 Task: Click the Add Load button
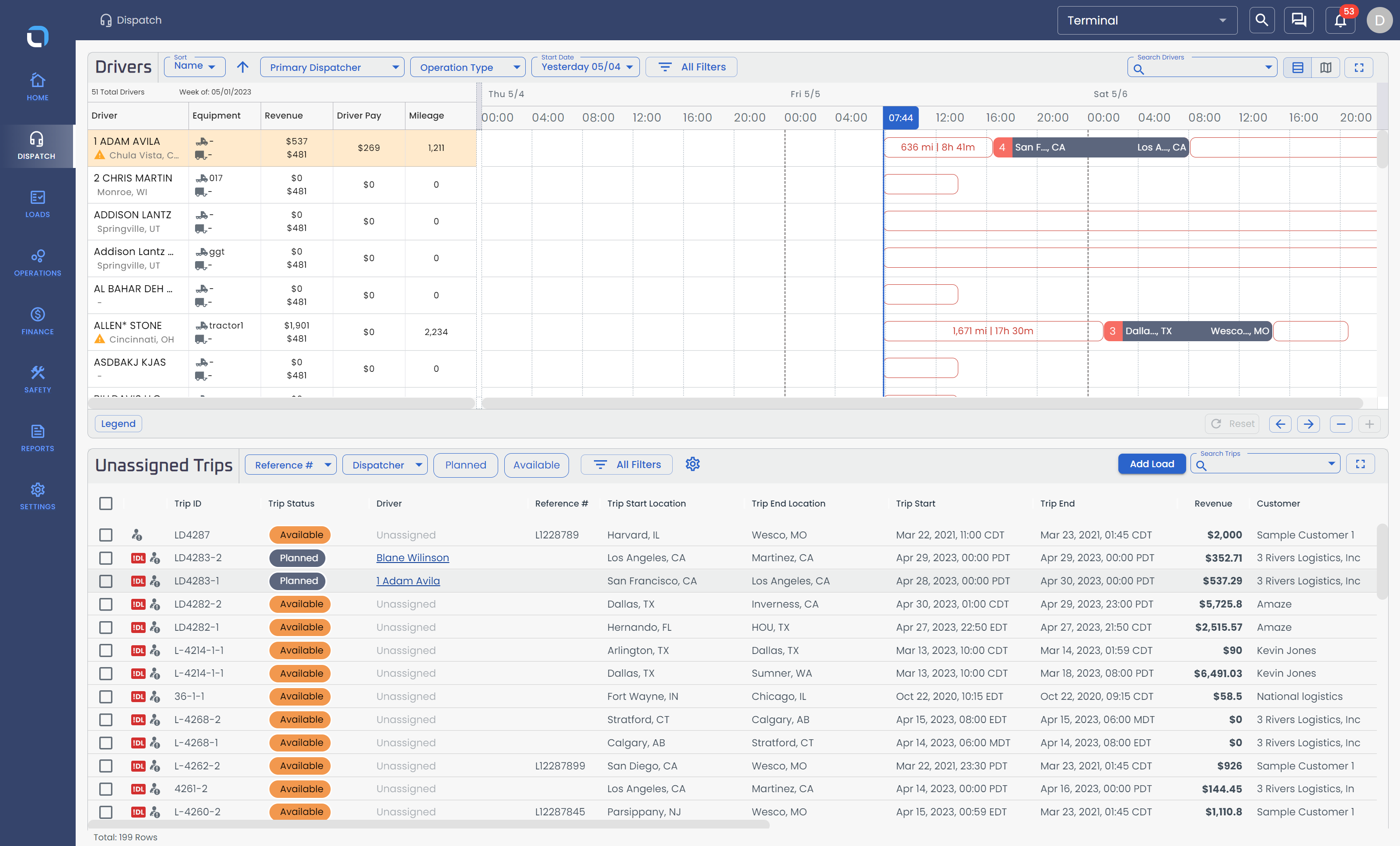tap(1152, 464)
